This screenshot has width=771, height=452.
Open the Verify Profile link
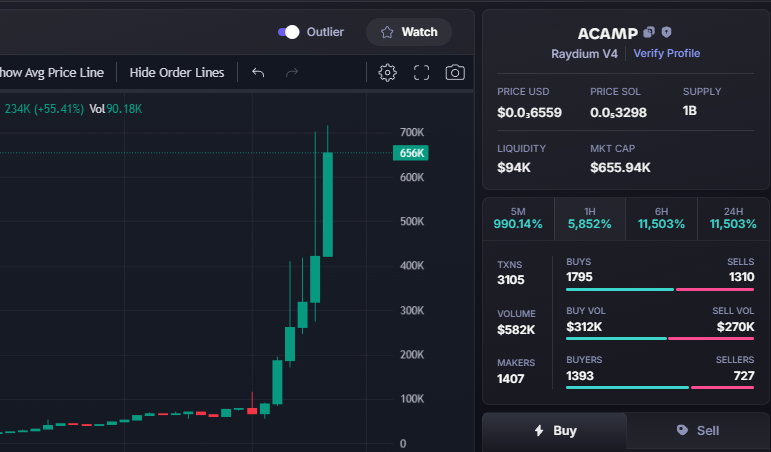pyautogui.click(x=666, y=53)
